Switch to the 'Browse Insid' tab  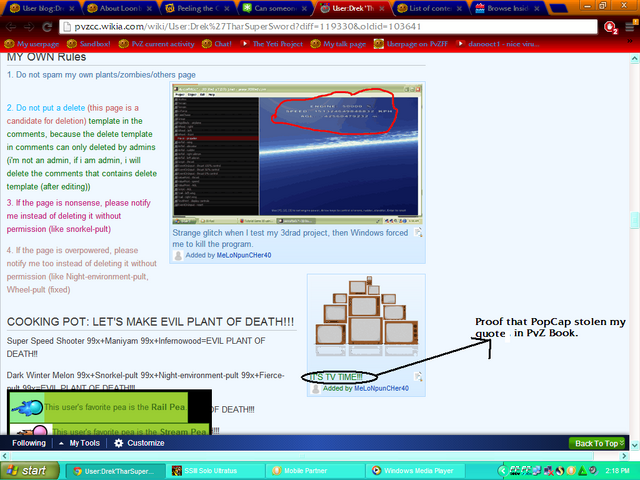[507, 8]
